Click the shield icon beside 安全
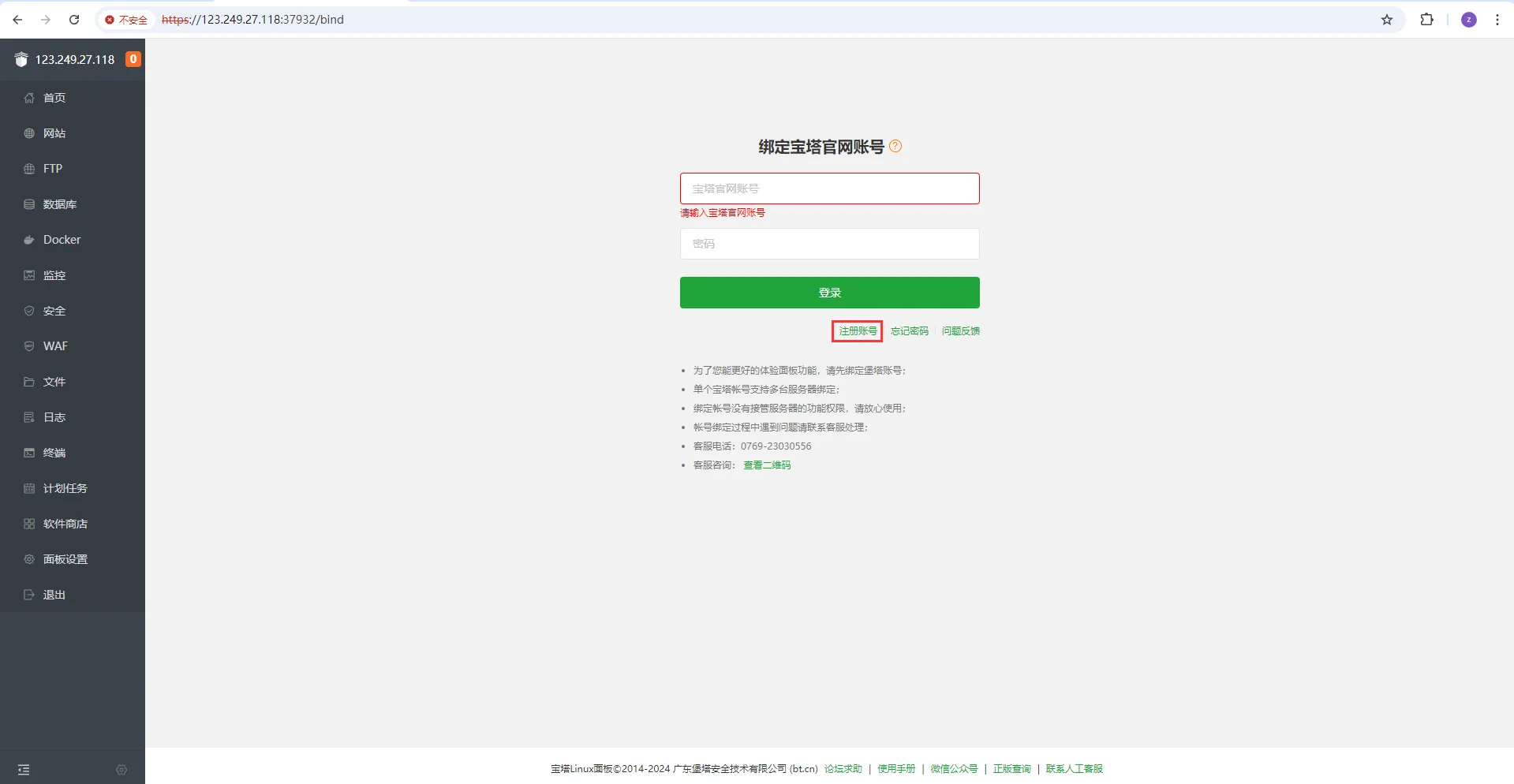This screenshot has height=784, width=1514. 29,311
